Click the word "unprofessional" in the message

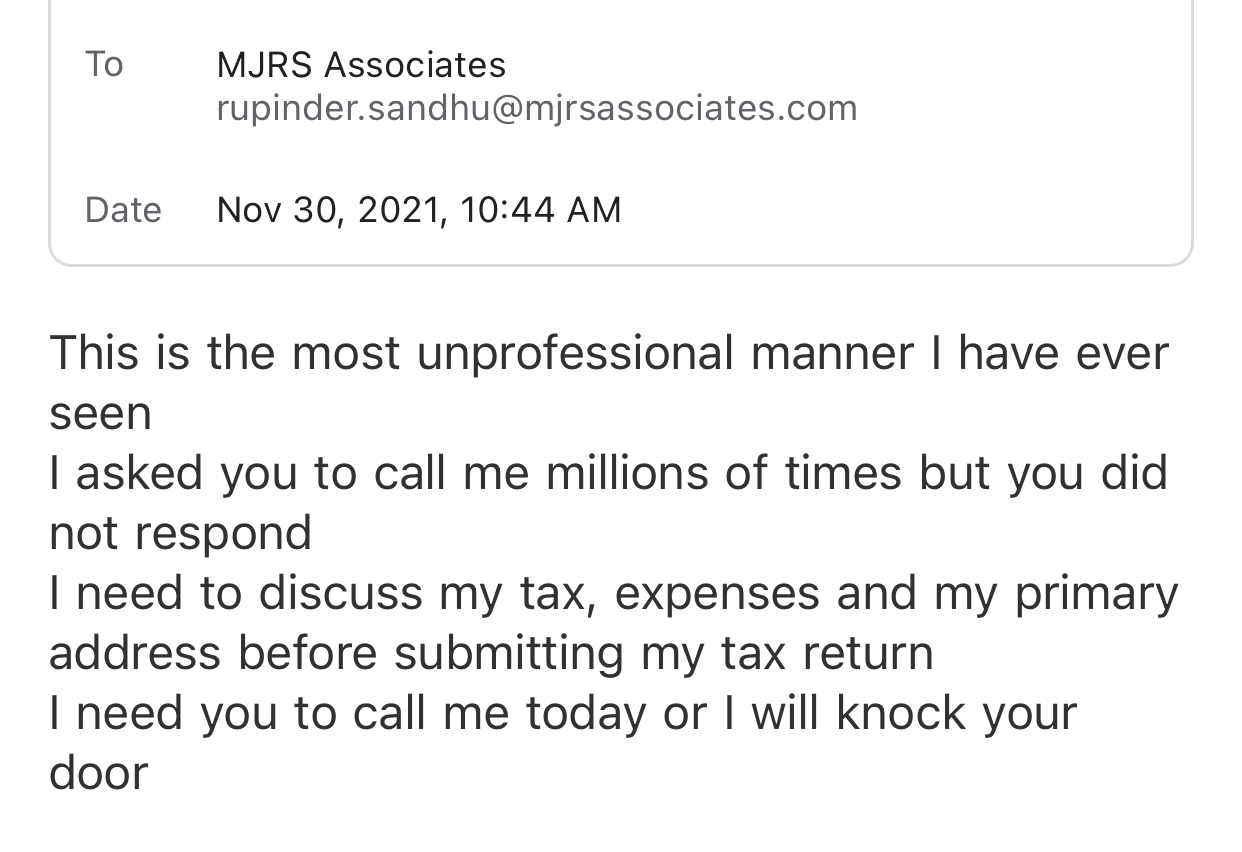point(575,354)
